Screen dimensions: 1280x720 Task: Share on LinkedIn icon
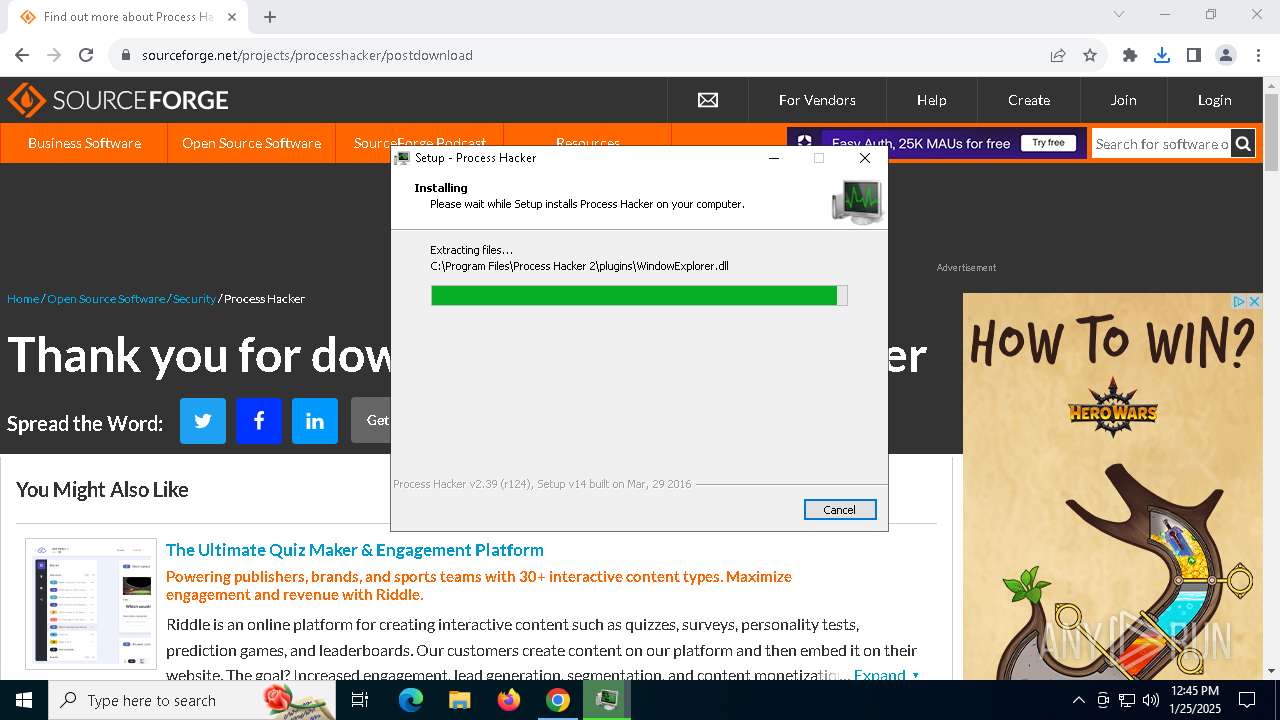[315, 421]
